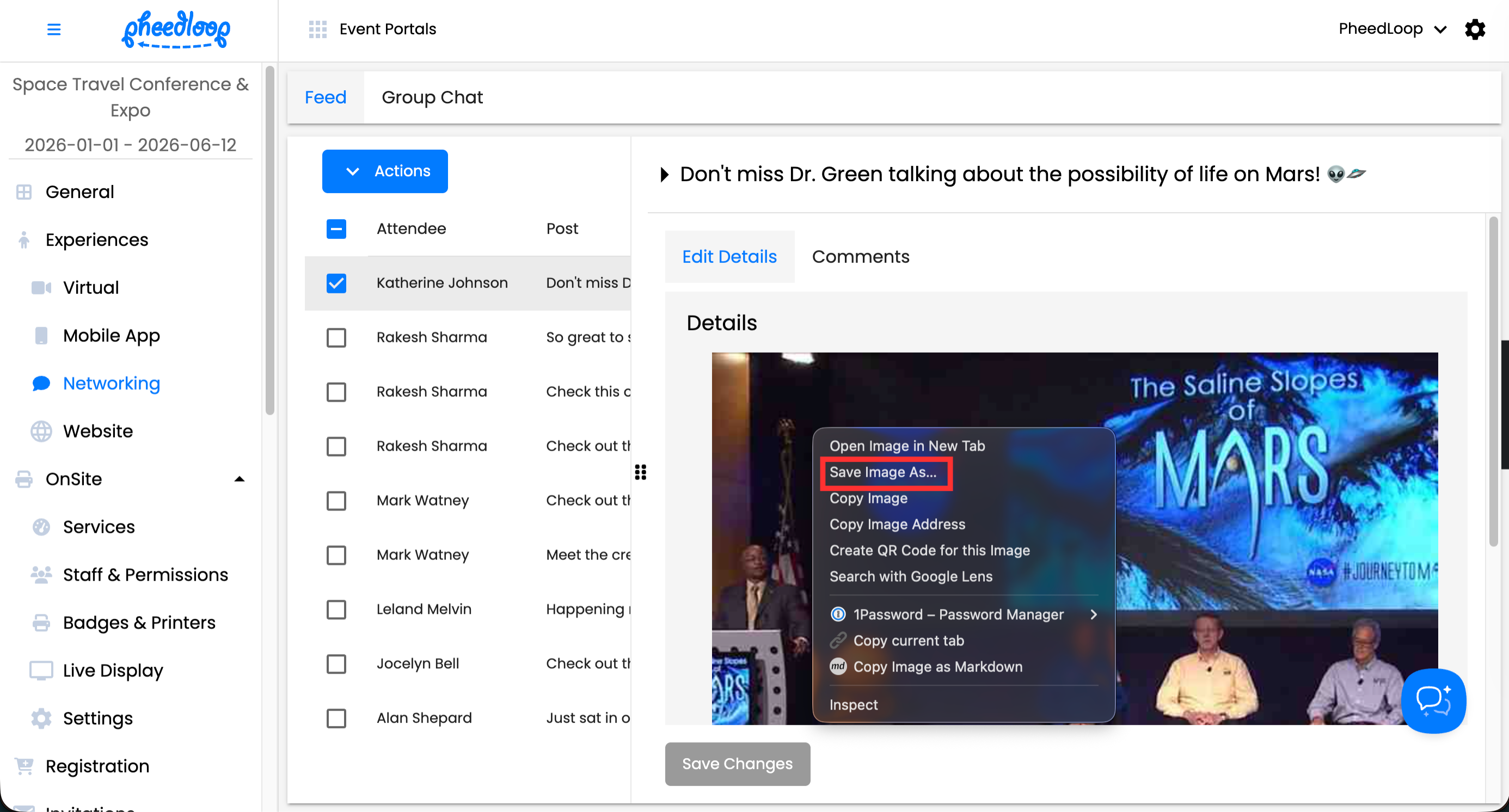Click the Networking speech bubble icon
Image resolution: width=1509 pixels, height=812 pixels.
point(41,384)
